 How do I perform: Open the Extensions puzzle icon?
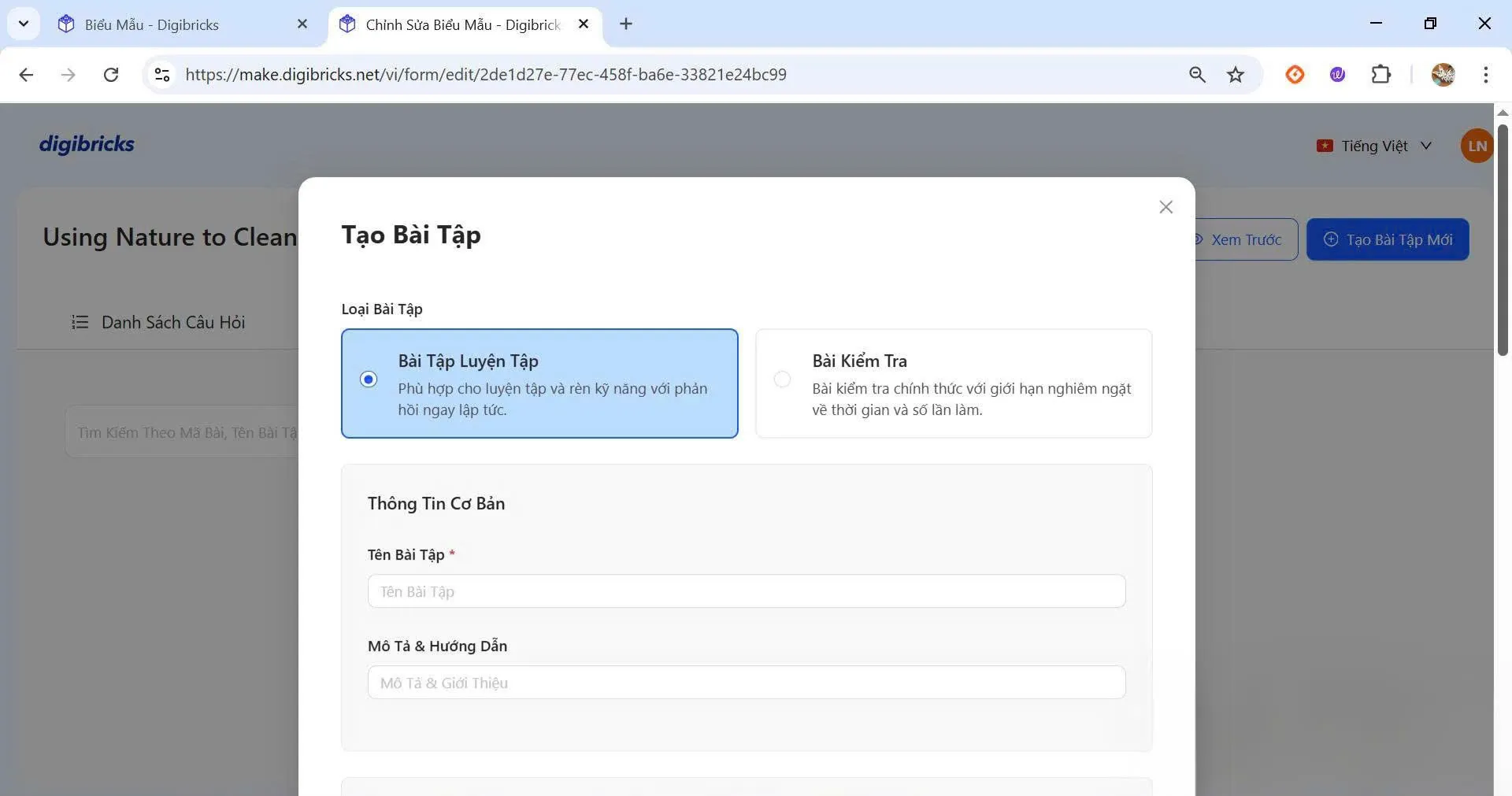click(1380, 75)
